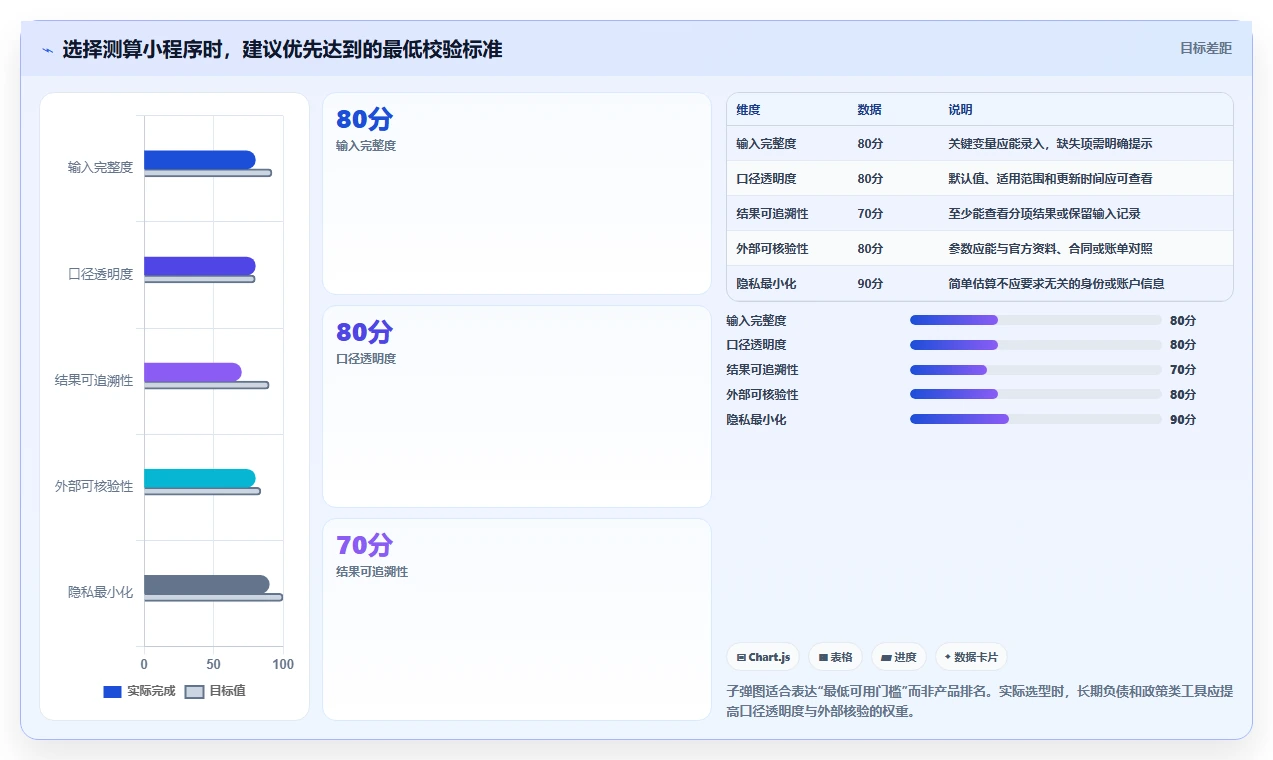Click the blue 输入完整度 actual bar in chart
The height and width of the screenshot is (760, 1273).
(x=200, y=160)
